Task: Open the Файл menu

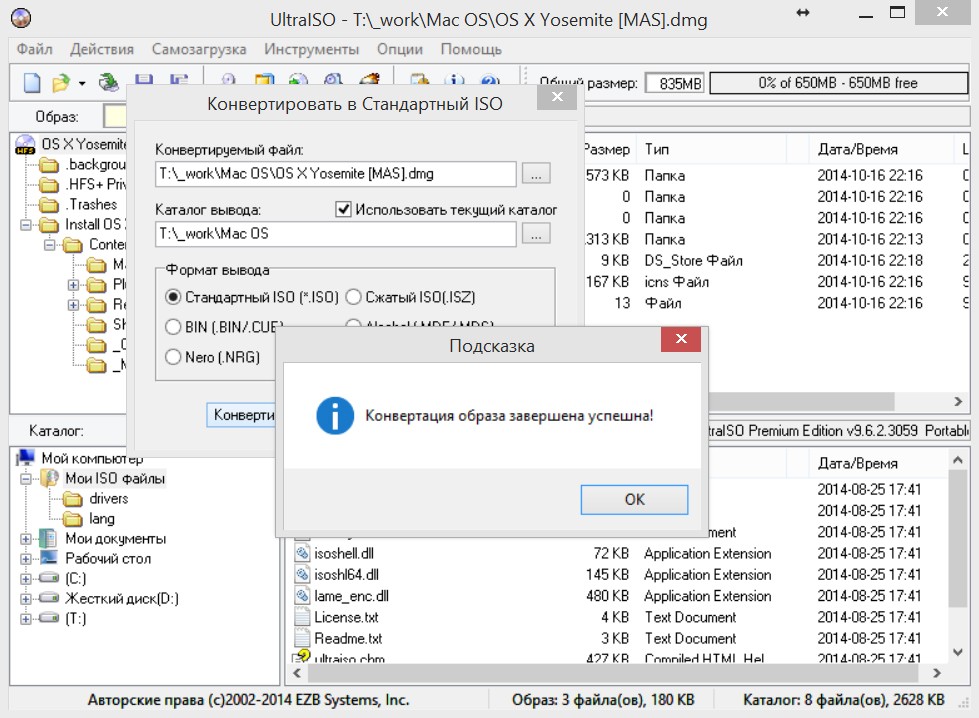Action: tap(34, 49)
